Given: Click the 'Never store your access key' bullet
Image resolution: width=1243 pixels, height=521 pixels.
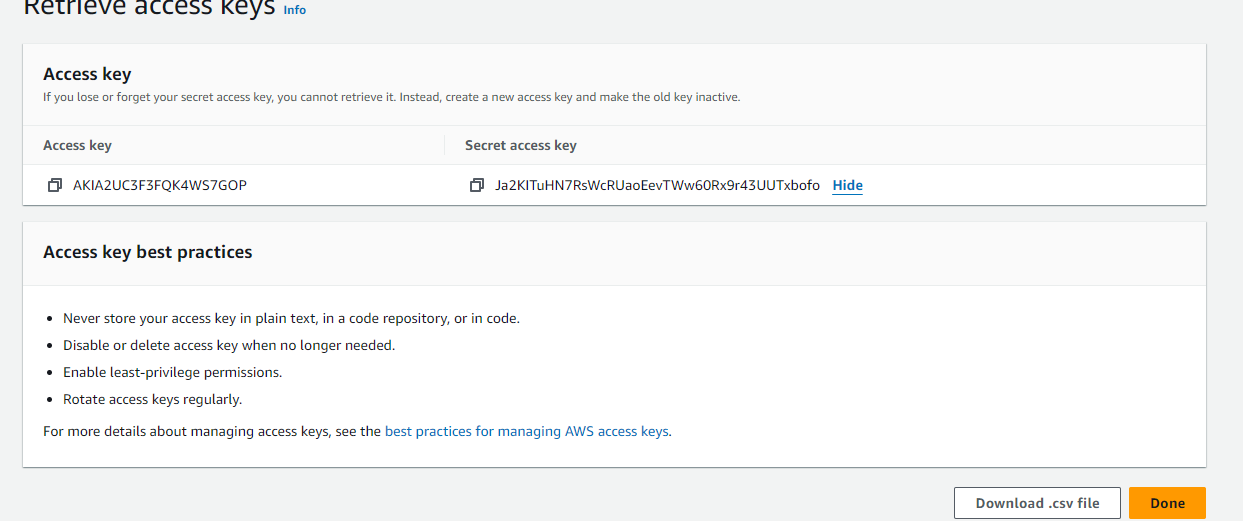Looking at the screenshot, I should (291, 318).
